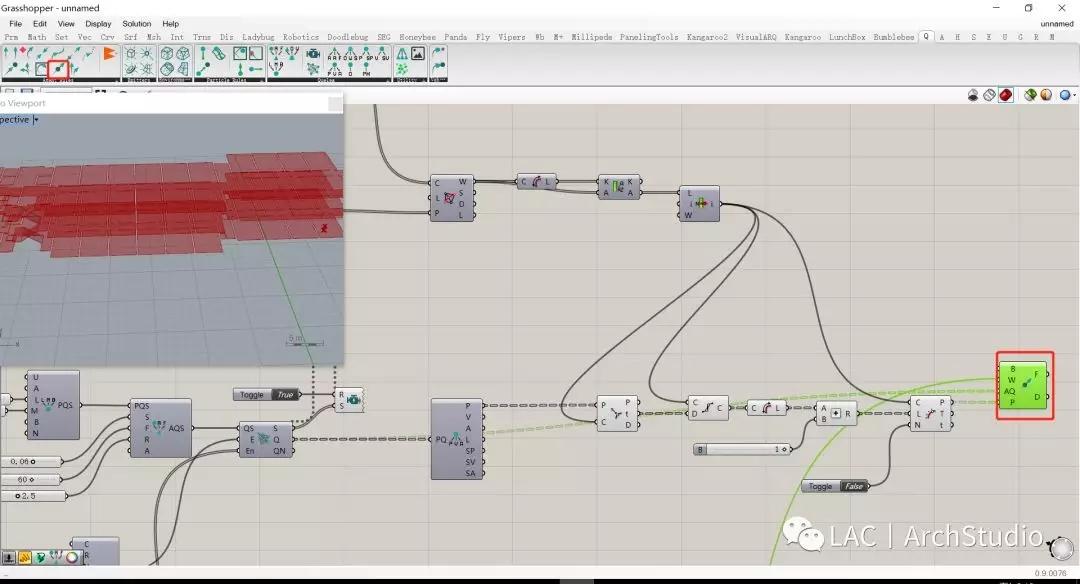Select the K A dispatch-style component
The height and width of the screenshot is (584, 1080).
pos(619,187)
